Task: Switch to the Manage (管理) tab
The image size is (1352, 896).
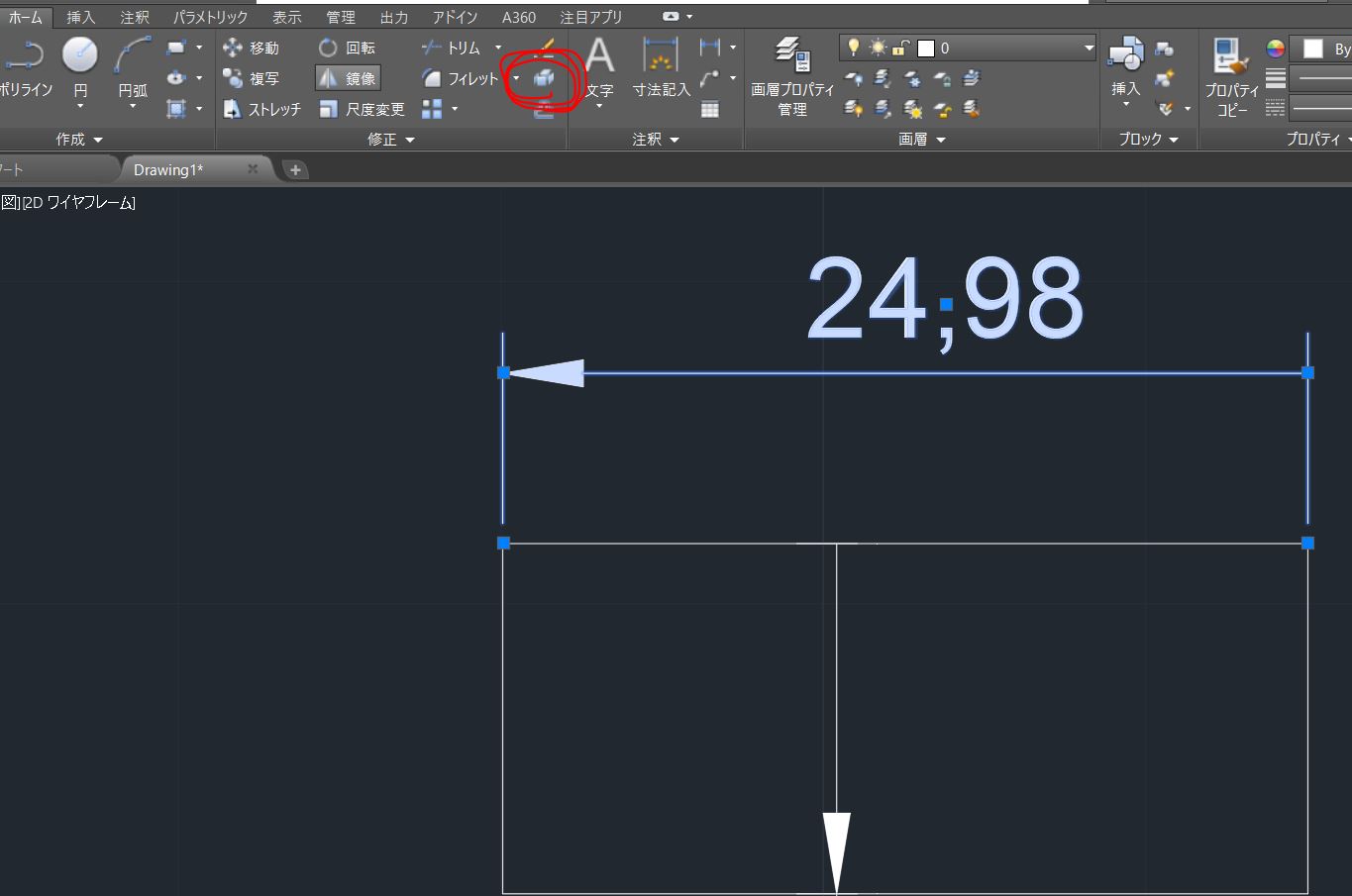Action: click(341, 17)
